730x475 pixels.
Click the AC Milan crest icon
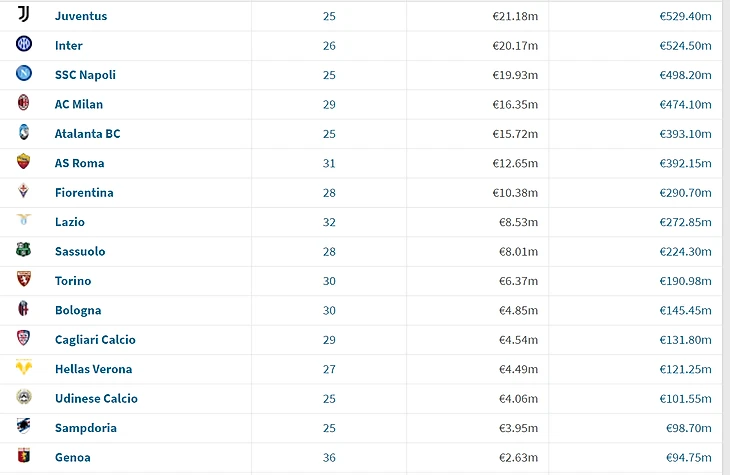(24, 103)
